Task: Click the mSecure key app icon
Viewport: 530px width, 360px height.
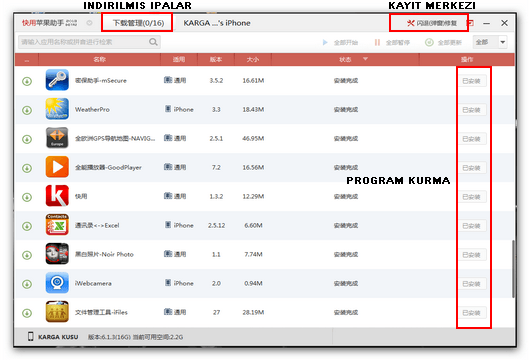Action: [57, 80]
